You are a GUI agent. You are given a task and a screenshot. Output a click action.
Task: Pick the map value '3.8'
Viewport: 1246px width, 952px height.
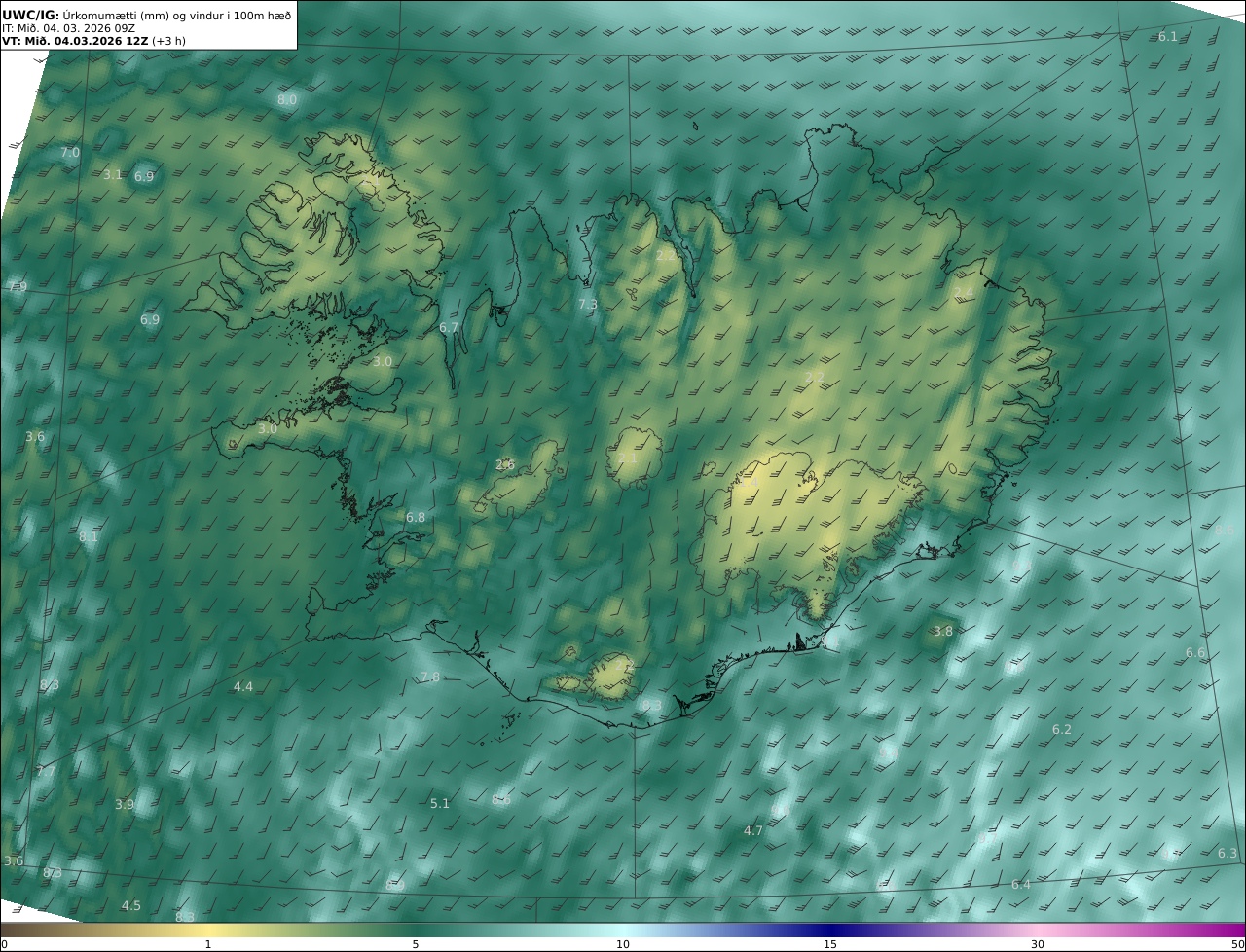click(943, 632)
